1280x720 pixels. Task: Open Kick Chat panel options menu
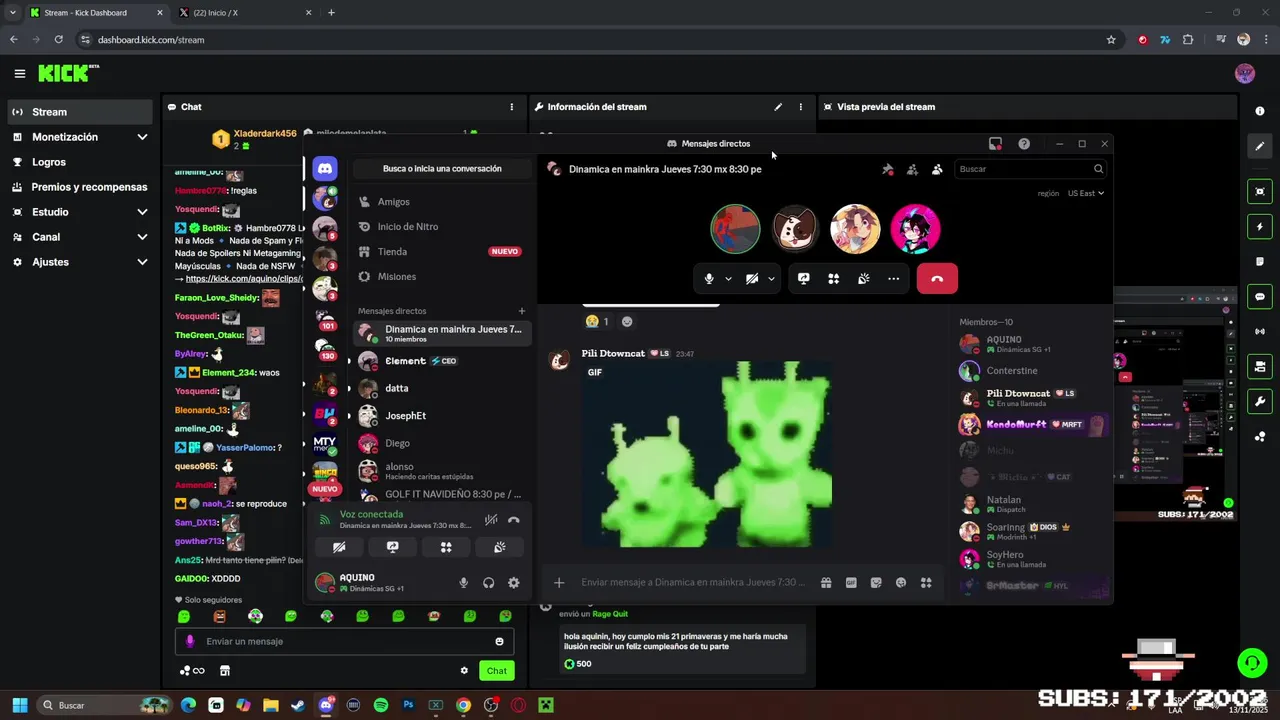512,107
